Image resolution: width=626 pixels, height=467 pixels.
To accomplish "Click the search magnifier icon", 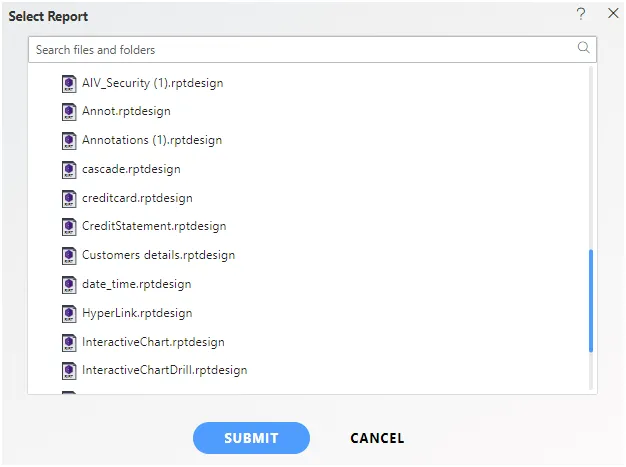I will point(583,47).
